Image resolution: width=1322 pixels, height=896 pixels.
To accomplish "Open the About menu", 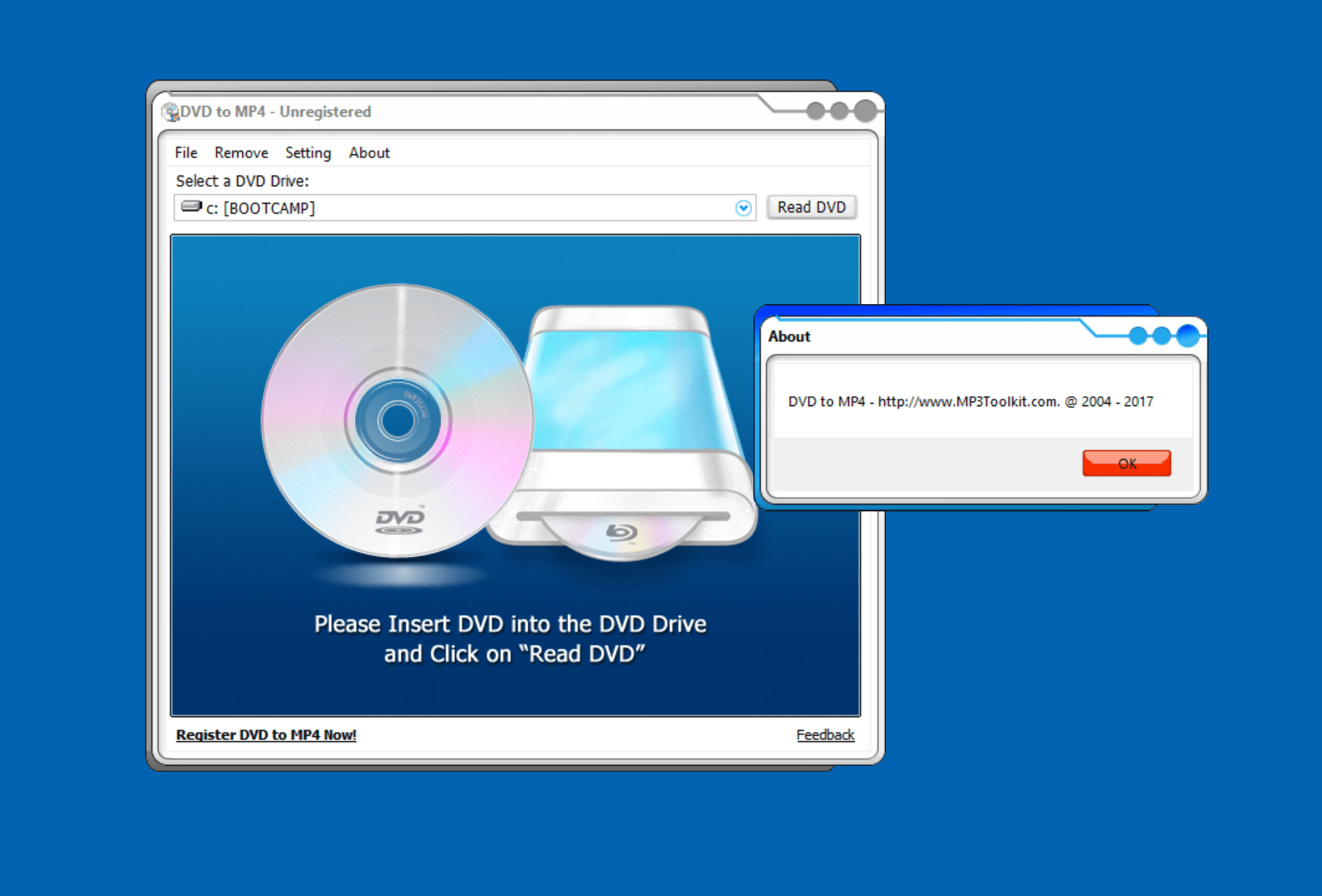I will pyautogui.click(x=369, y=153).
